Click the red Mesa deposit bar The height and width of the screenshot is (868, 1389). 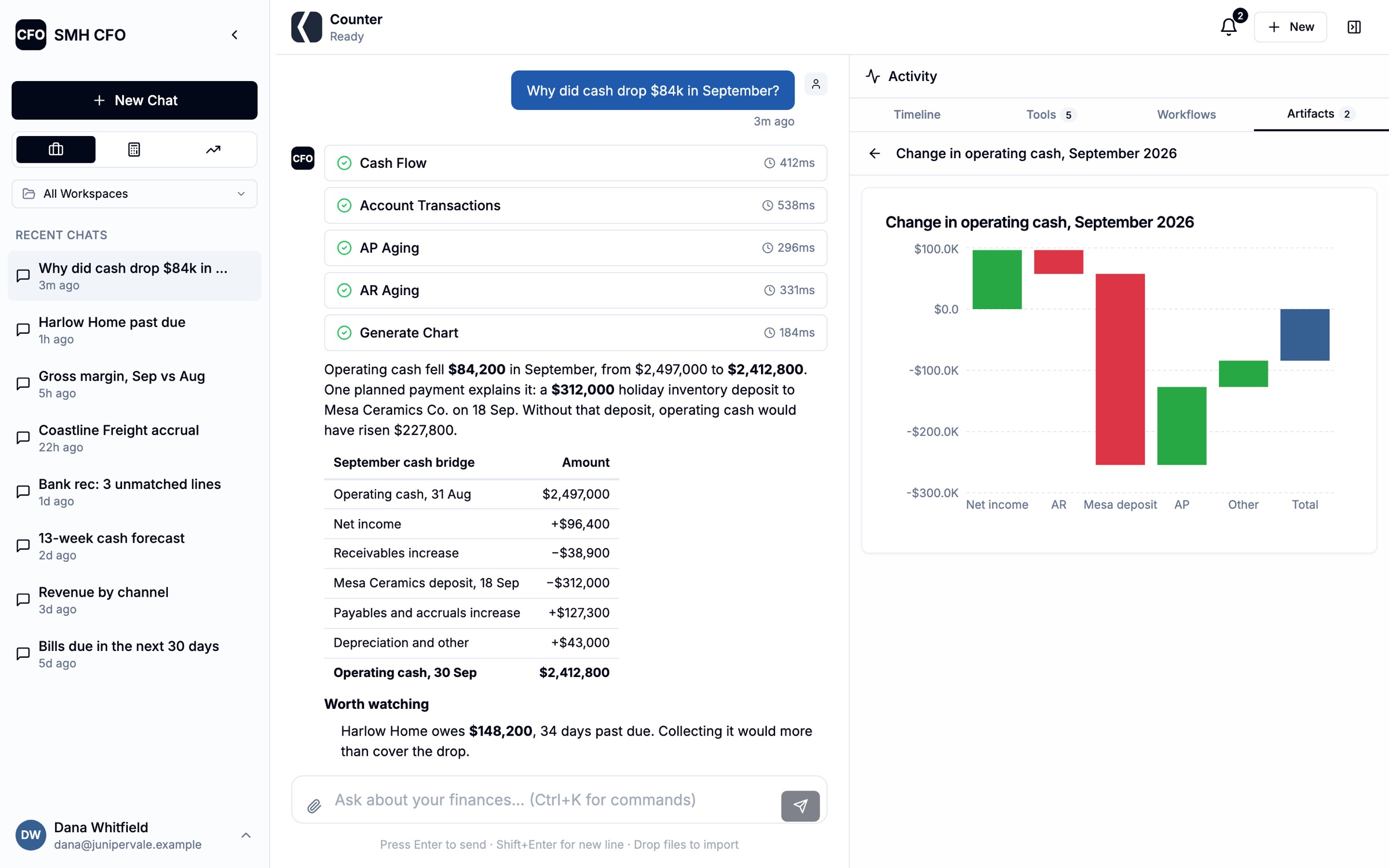pos(1120,369)
